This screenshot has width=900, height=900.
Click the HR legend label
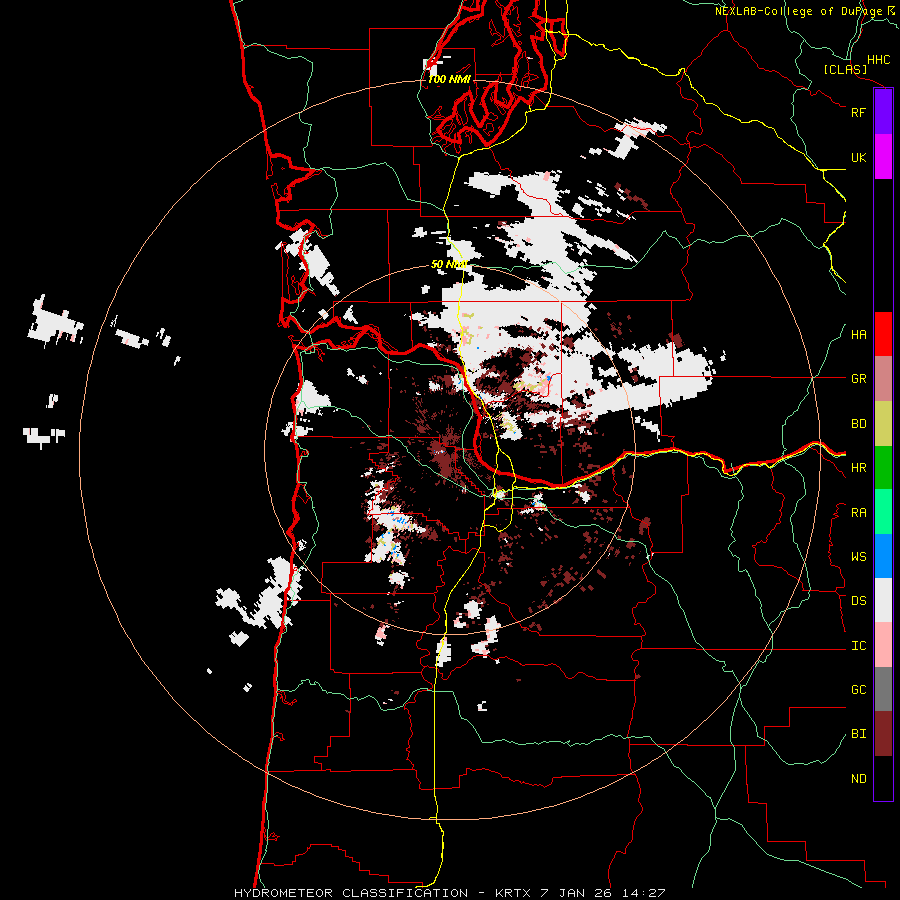858,468
